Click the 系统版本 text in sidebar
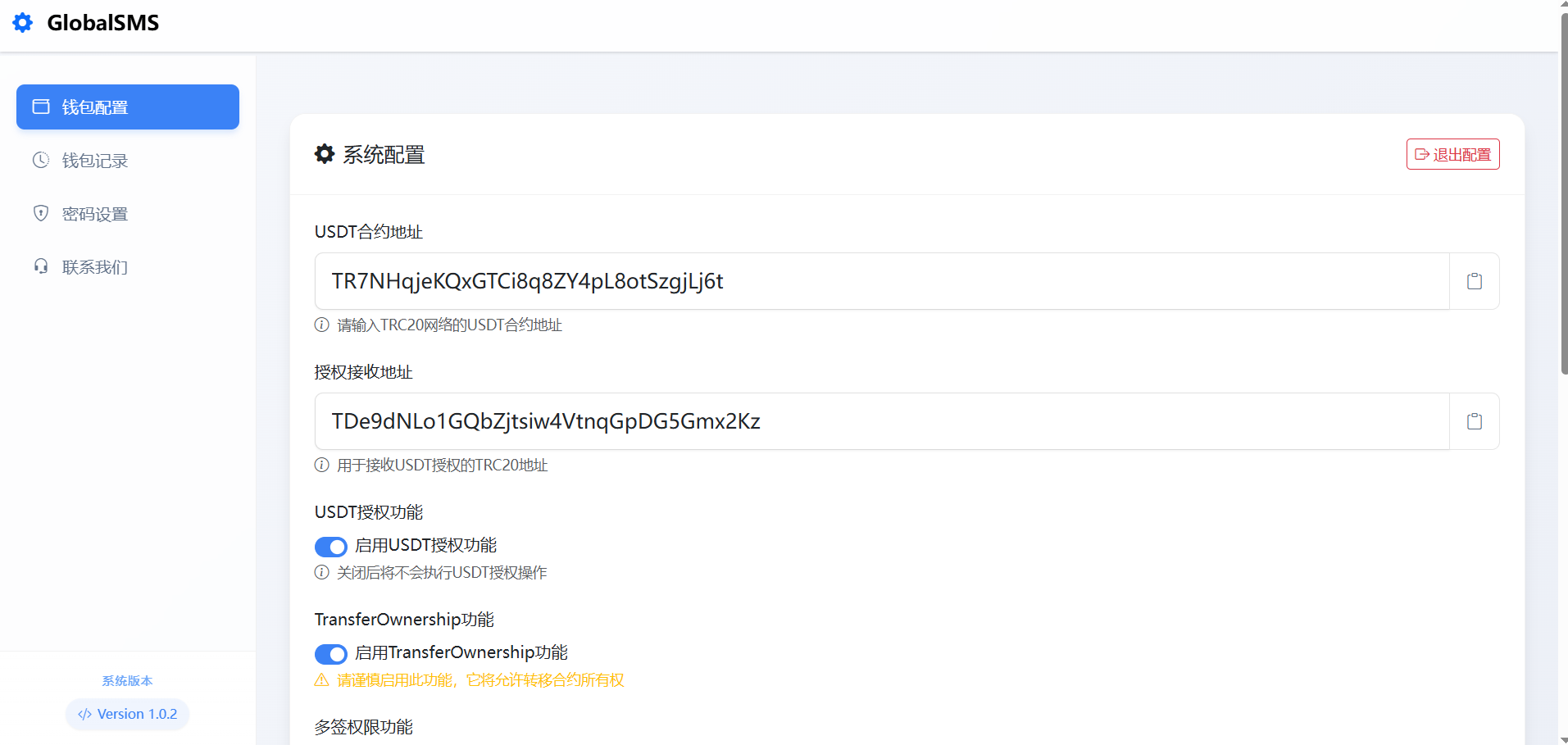Image resolution: width=1568 pixels, height=745 pixels. point(127,680)
